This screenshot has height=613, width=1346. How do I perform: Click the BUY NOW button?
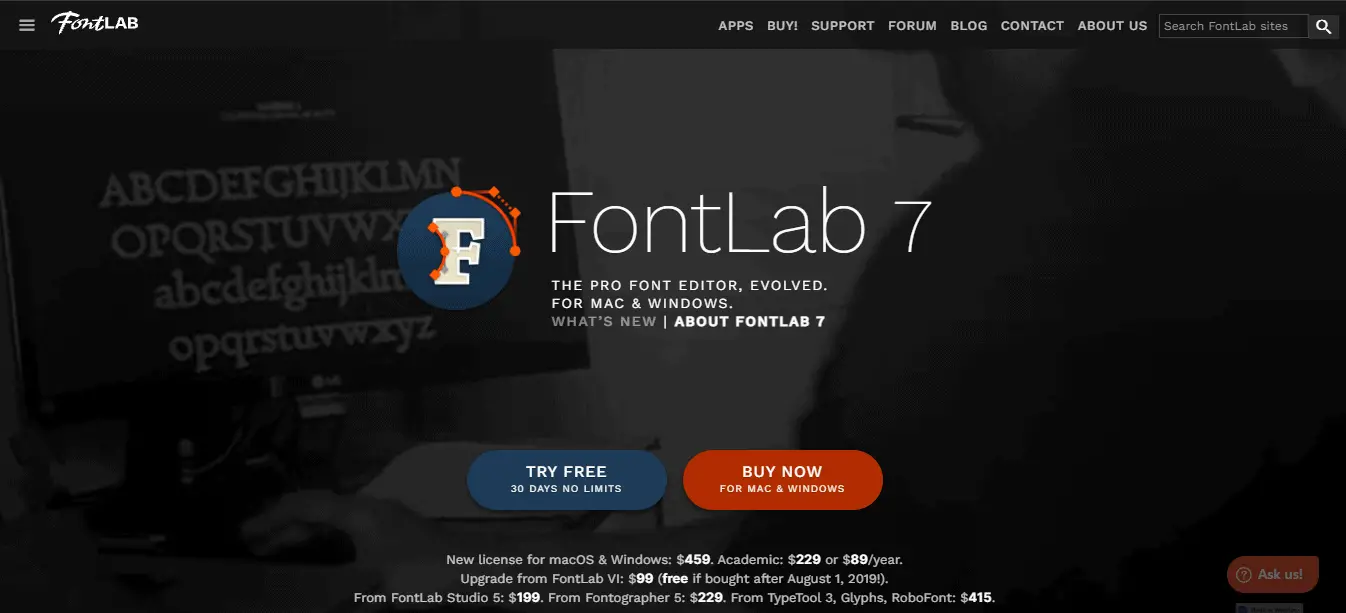point(782,480)
